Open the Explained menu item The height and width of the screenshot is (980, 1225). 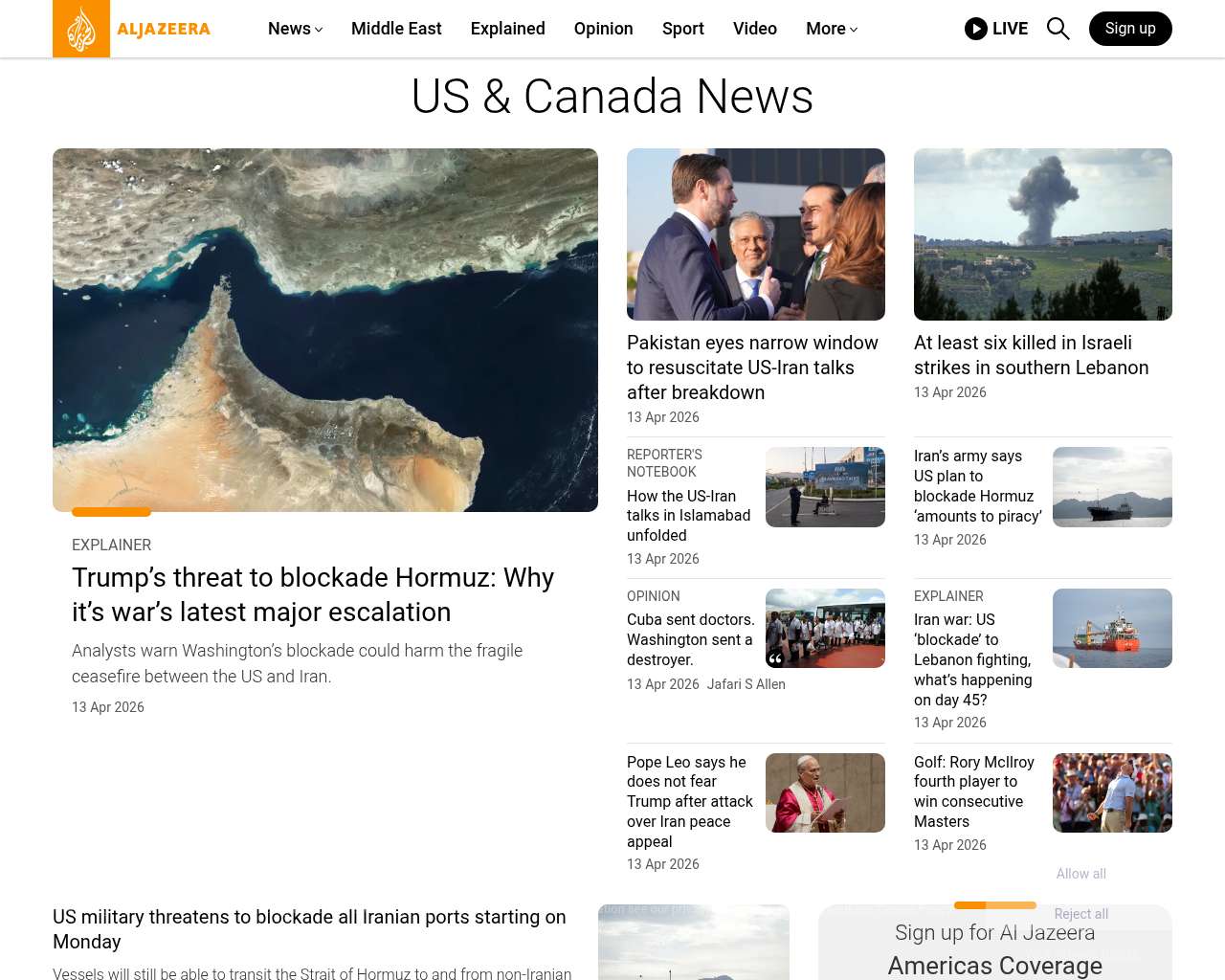pyautogui.click(x=507, y=29)
